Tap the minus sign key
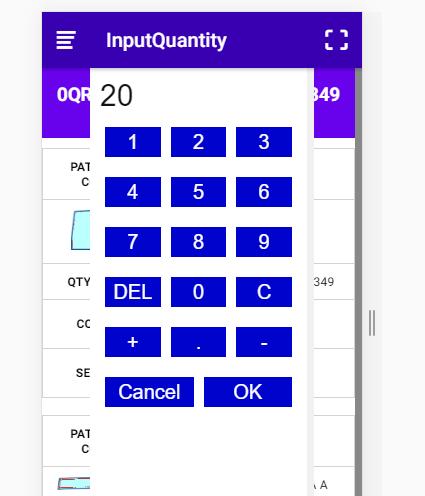425x496 pixels. click(x=264, y=342)
